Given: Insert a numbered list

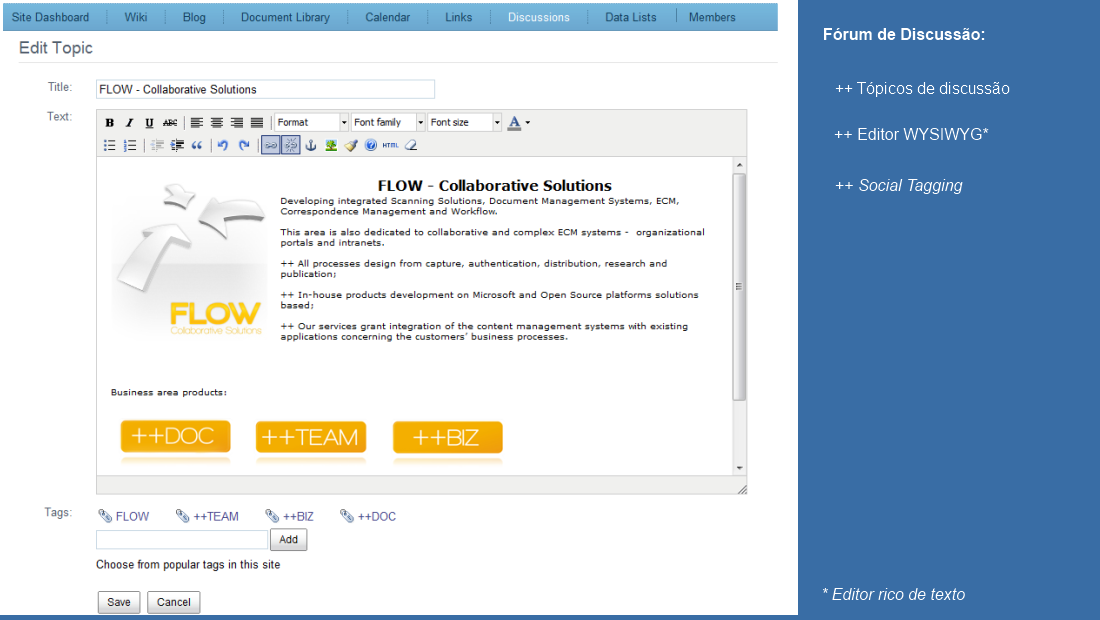Looking at the screenshot, I should (130, 145).
